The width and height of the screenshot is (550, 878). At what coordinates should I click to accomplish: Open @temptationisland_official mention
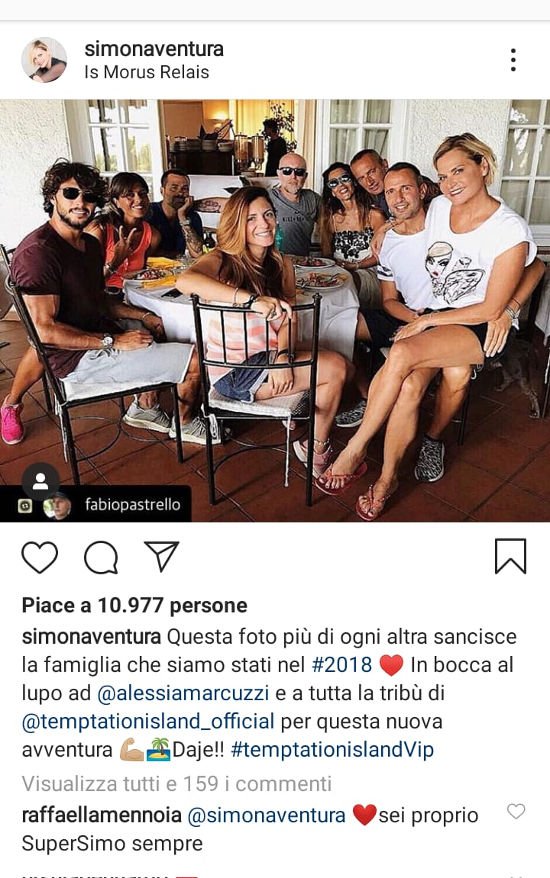point(148,721)
